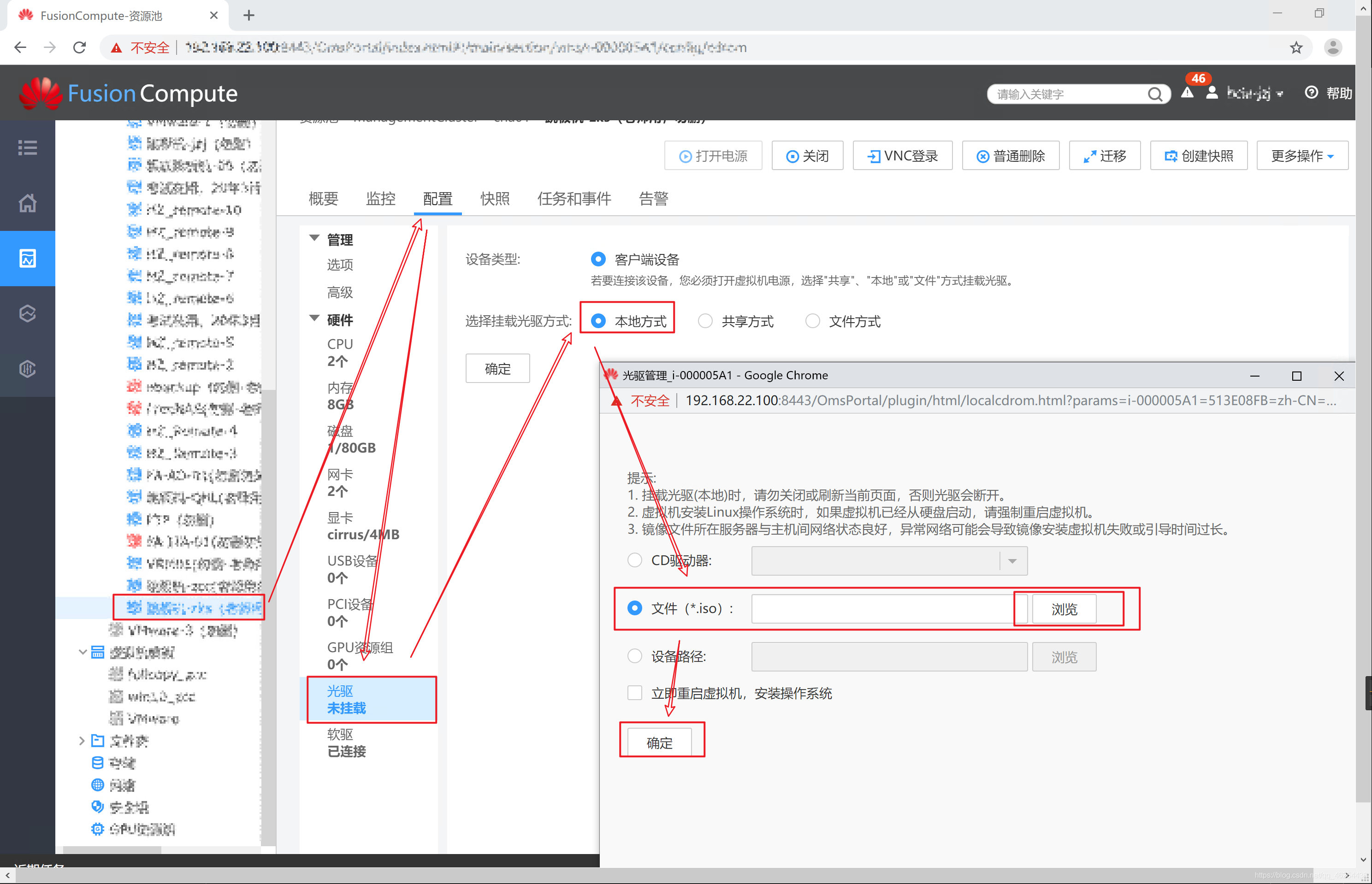
Task: Select the highlighted VM tree item
Action: pyautogui.click(x=194, y=608)
